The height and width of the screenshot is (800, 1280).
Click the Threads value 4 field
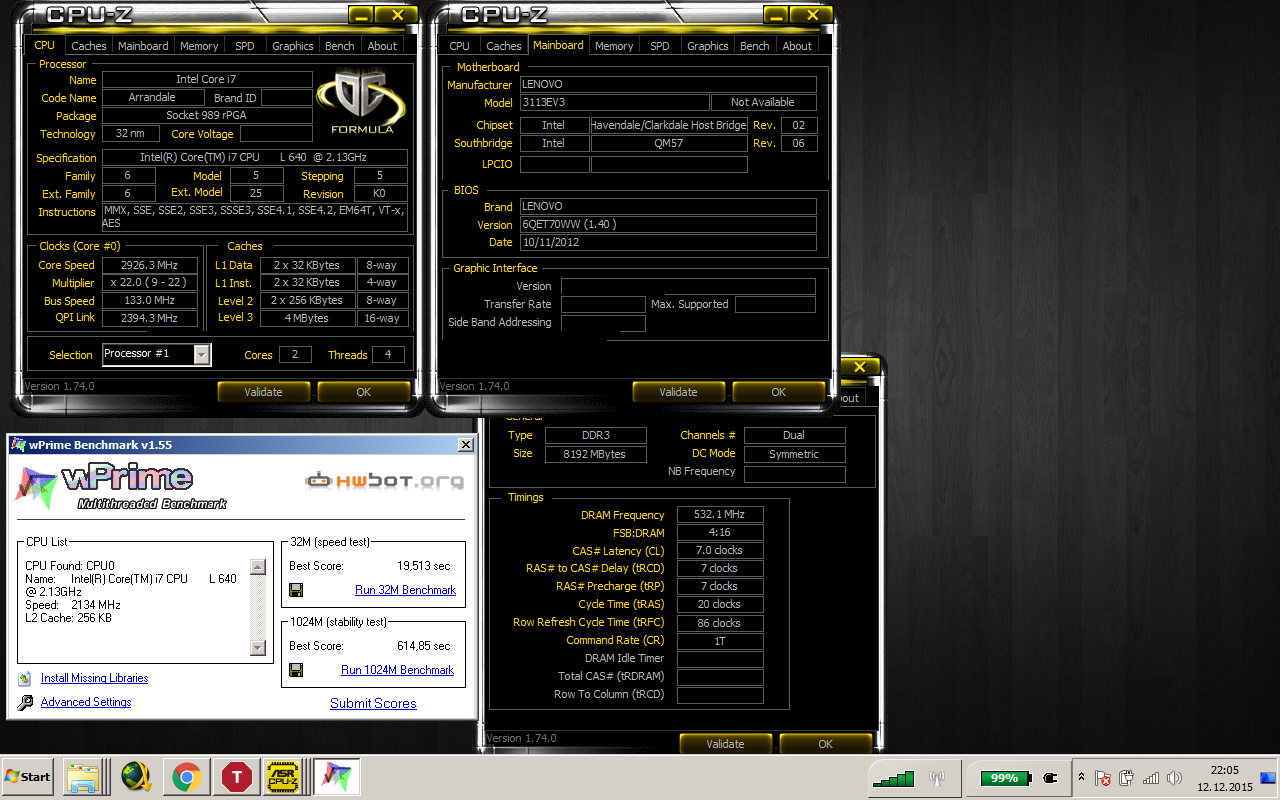coord(389,354)
